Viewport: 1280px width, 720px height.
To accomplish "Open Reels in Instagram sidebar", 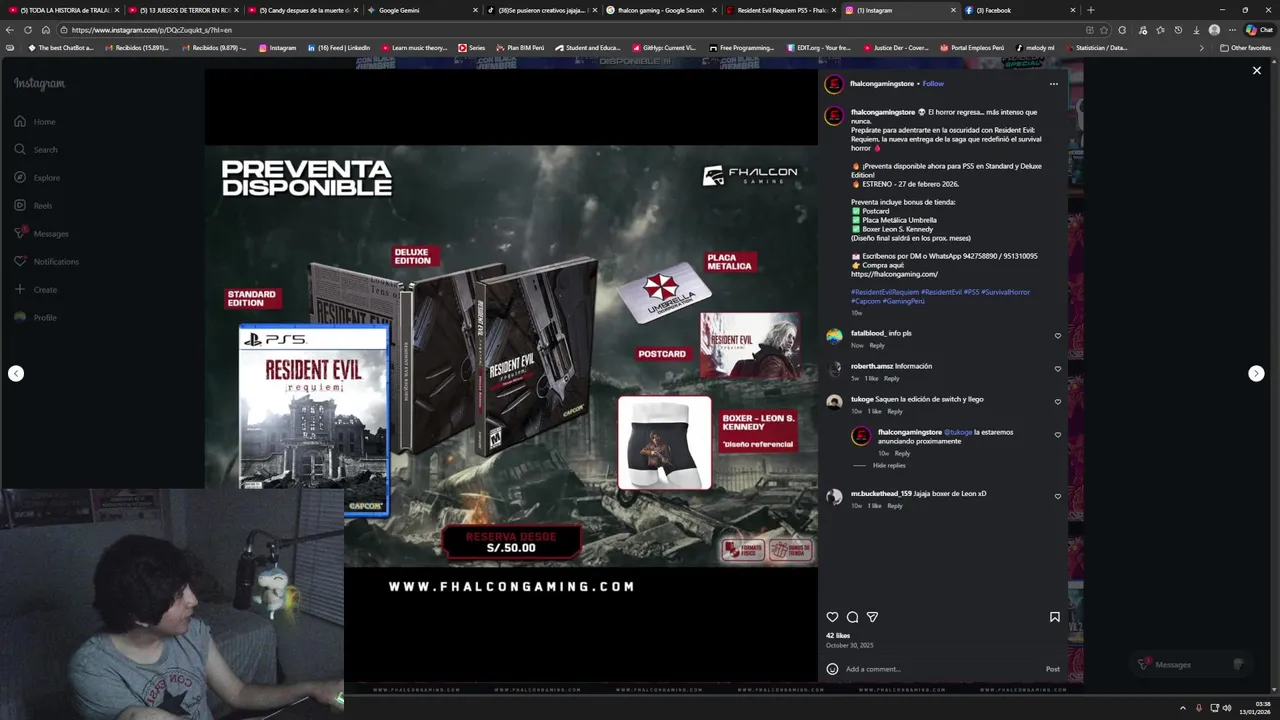I will point(33,206).
